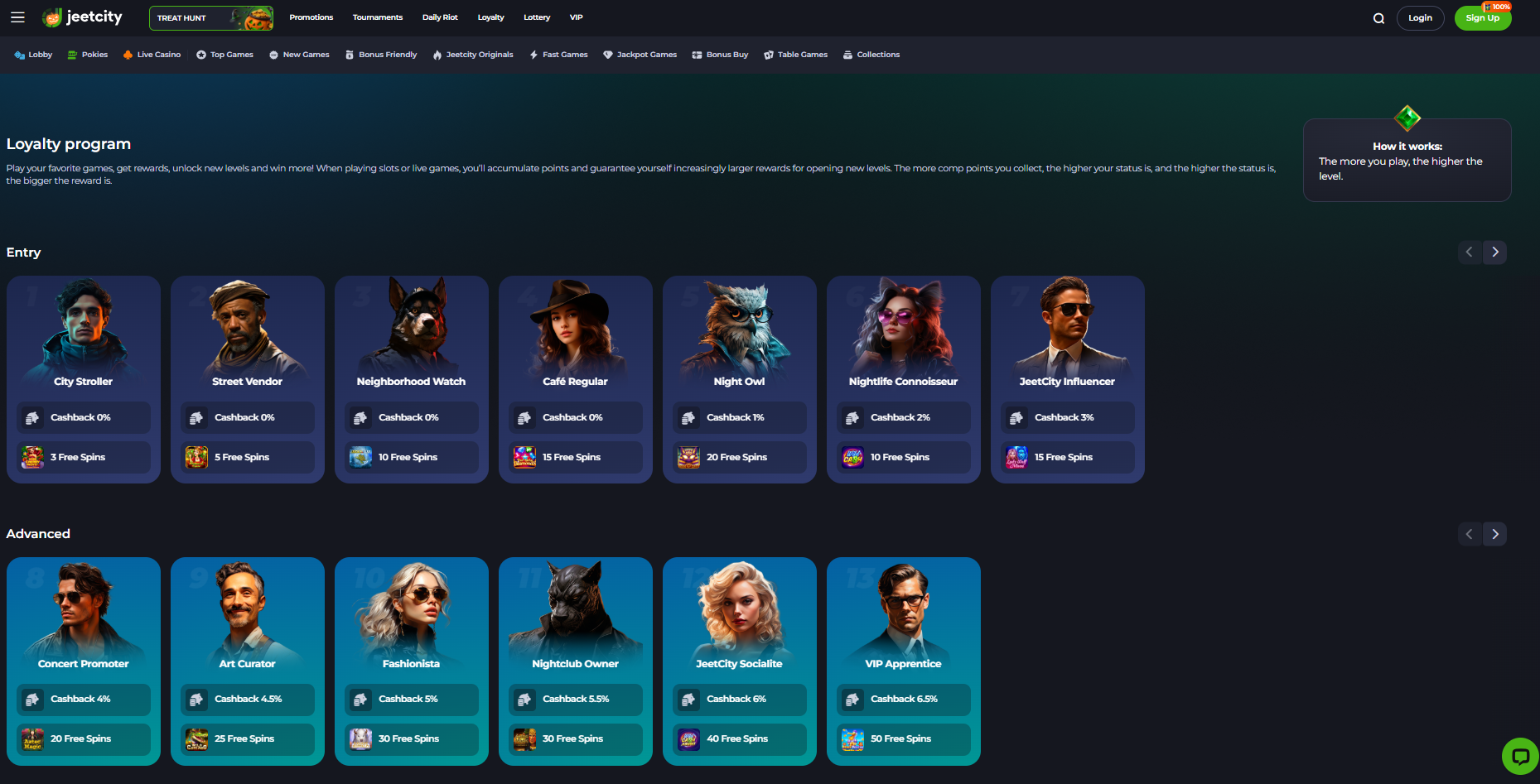Advance the Advanced levels carousel right

(1494, 534)
